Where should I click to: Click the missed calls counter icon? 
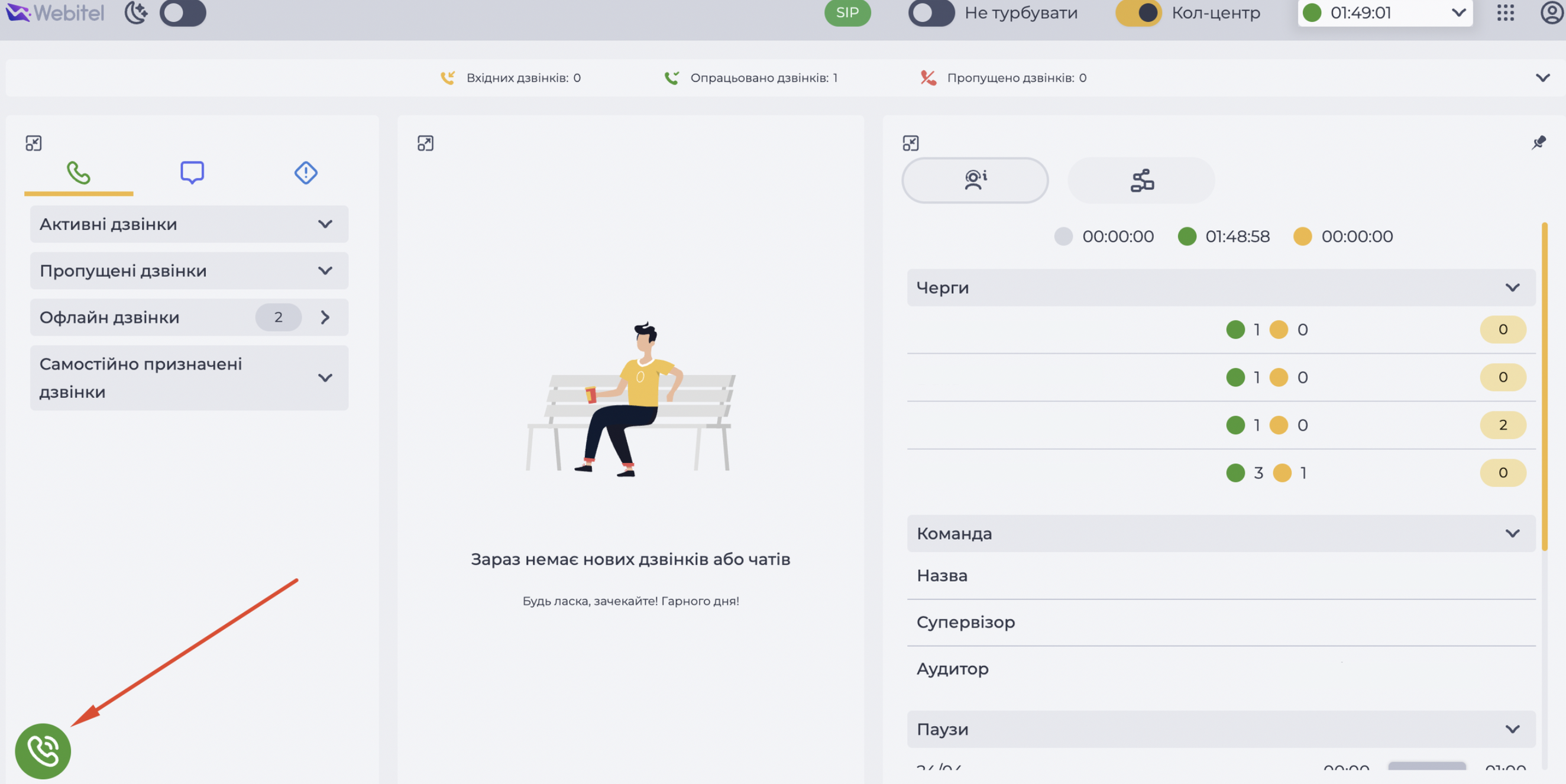(x=928, y=78)
